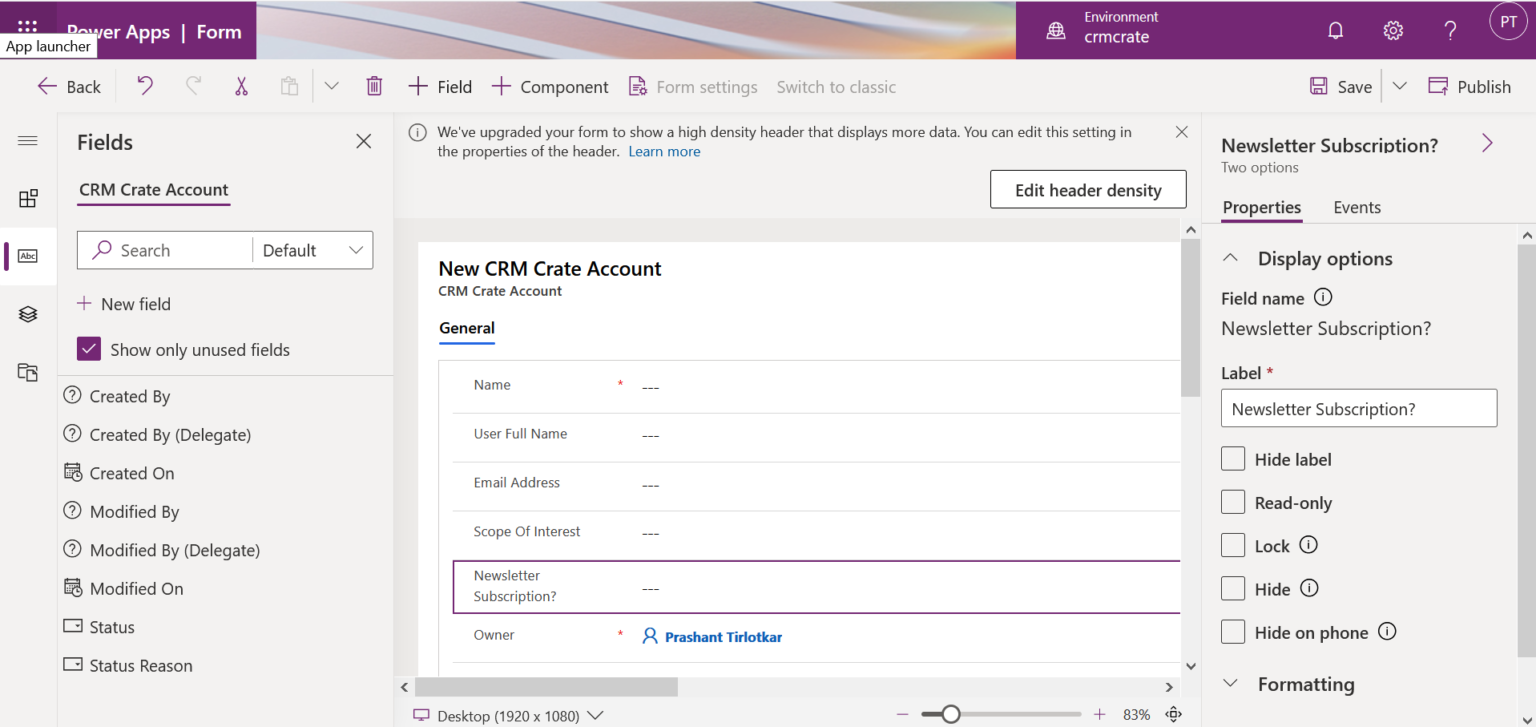The height and width of the screenshot is (727, 1536).
Task: Click the Undo icon
Action: pyautogui.click(x=144, y=86)
